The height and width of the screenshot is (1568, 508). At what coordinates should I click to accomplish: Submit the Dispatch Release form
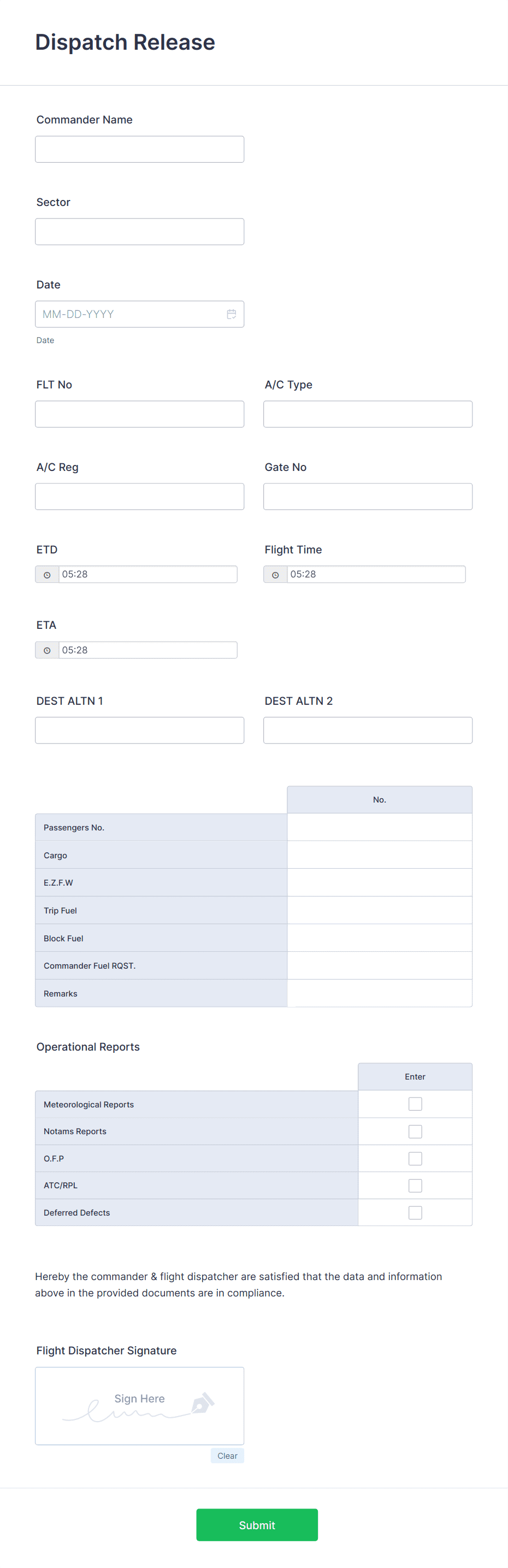257,1525
